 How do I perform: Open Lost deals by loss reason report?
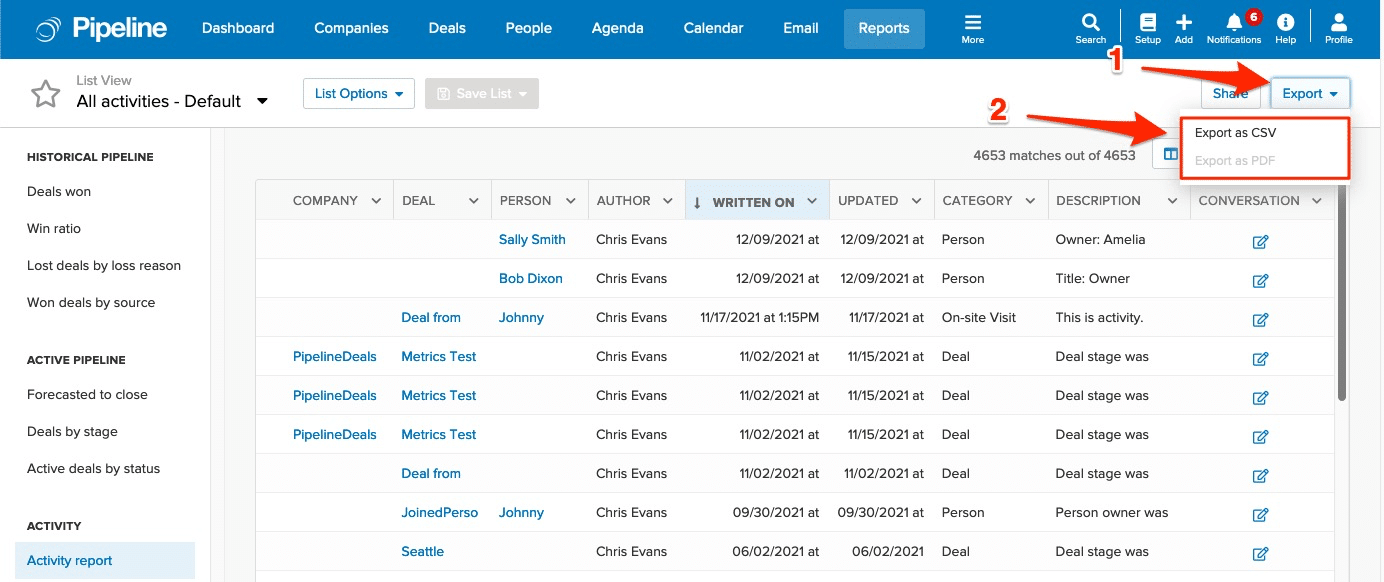(x=104, y=266)
